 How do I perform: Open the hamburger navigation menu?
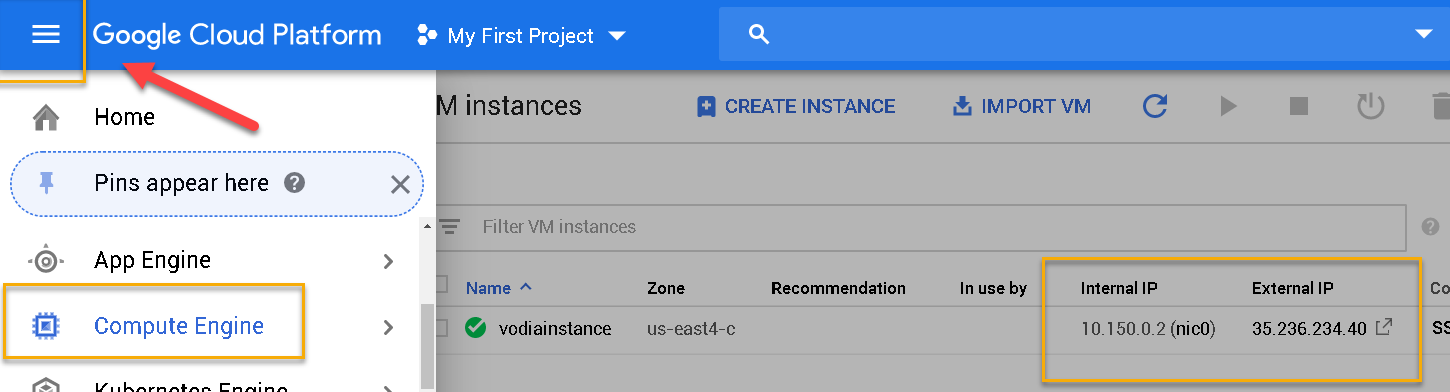click(x=46, y=36)
